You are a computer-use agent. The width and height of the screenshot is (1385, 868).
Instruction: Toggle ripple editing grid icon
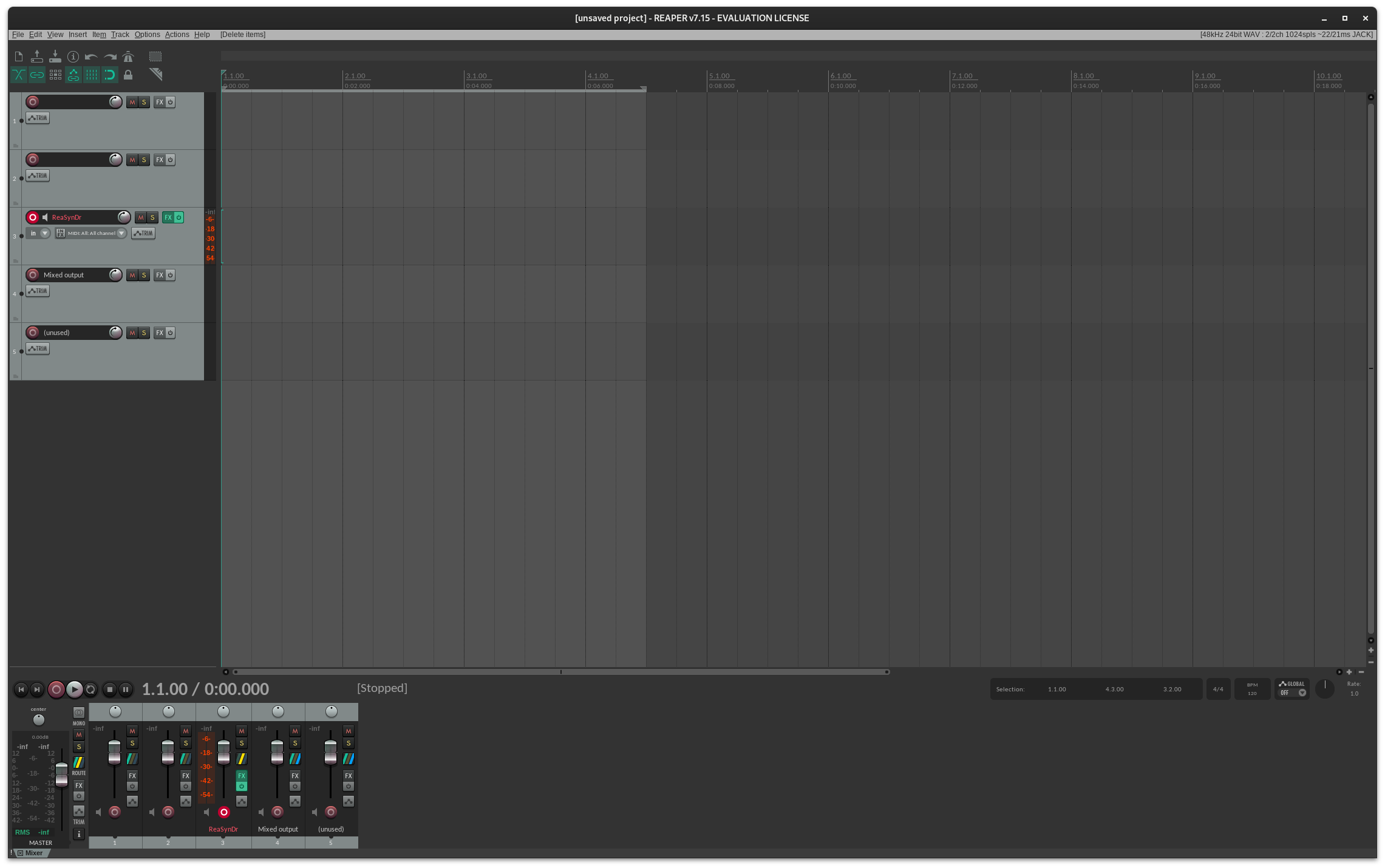point(55,75)
